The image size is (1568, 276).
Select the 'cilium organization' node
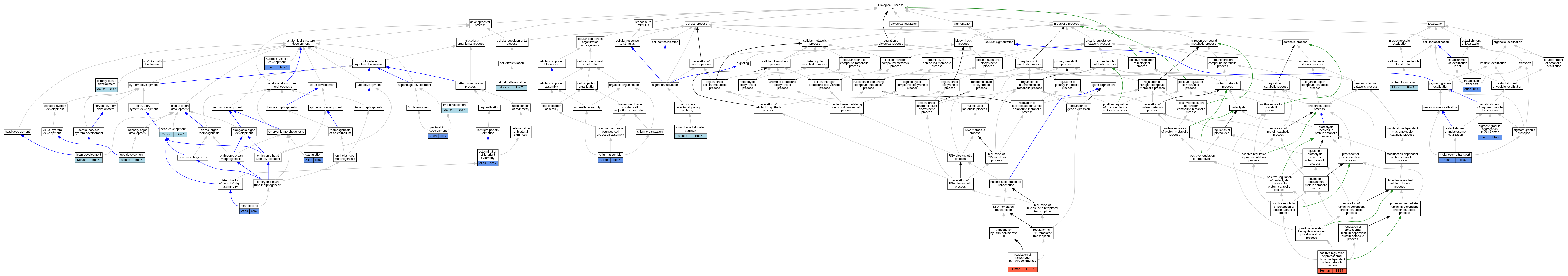[x=650, y=131]
